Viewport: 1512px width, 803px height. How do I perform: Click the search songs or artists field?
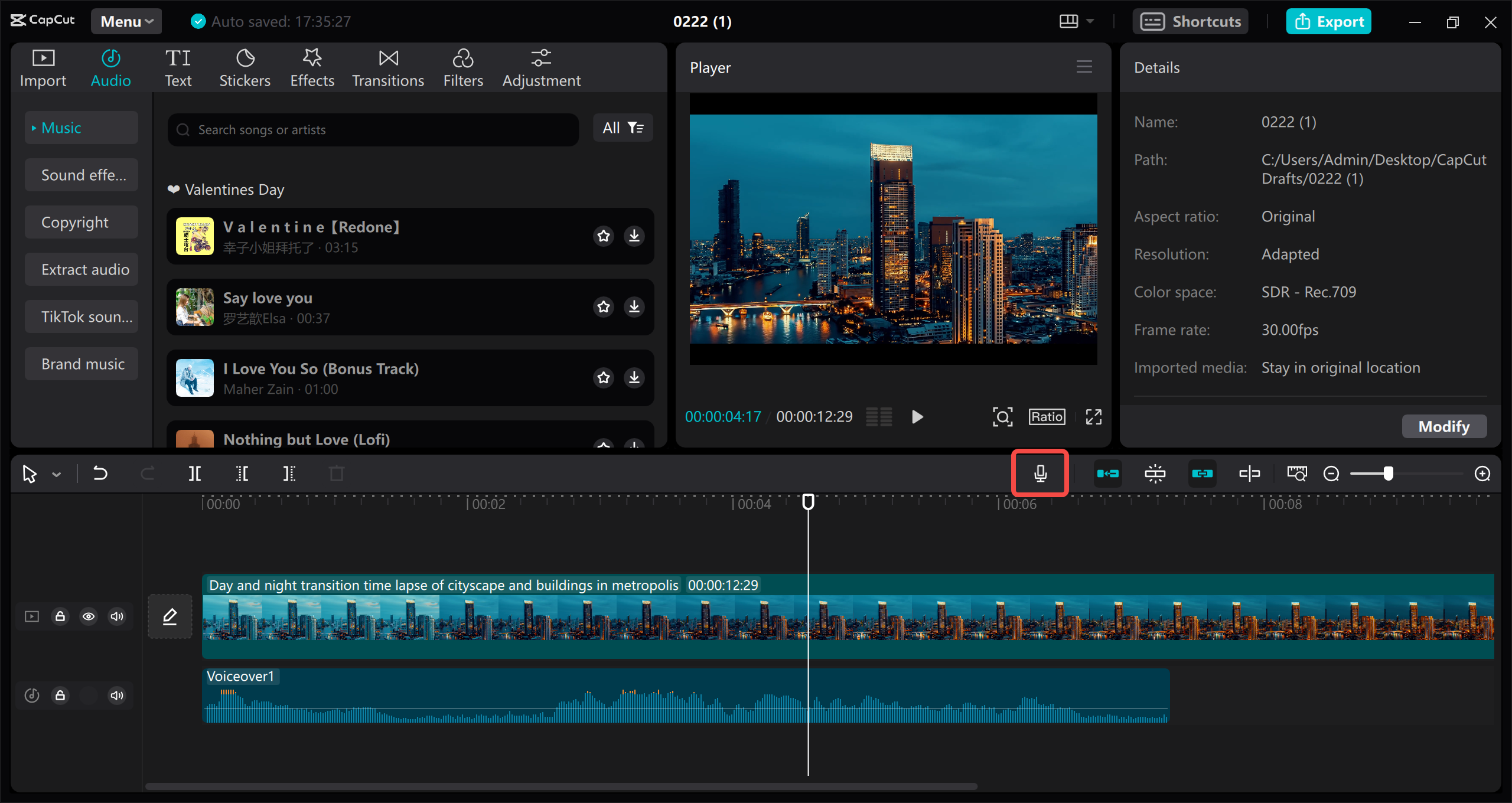point(372,129)
